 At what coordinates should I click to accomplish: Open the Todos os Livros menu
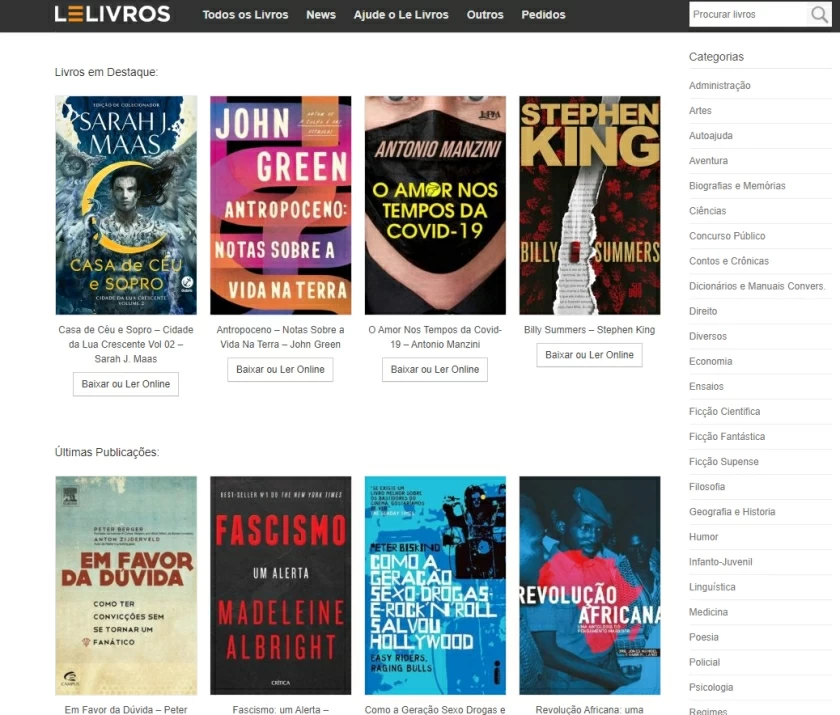pos(245,15)
